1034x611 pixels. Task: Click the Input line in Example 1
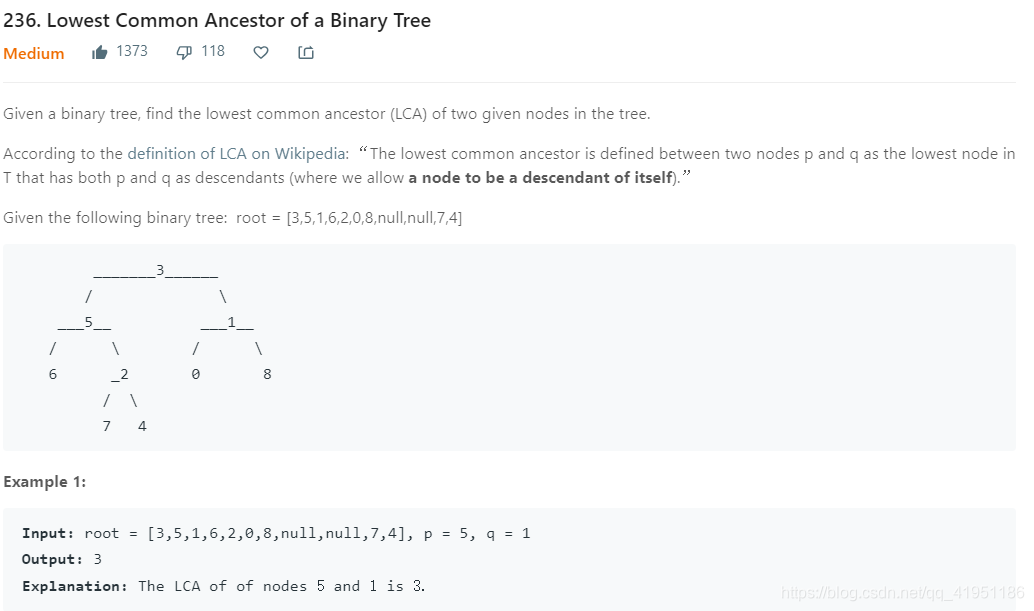pos(276,533)
